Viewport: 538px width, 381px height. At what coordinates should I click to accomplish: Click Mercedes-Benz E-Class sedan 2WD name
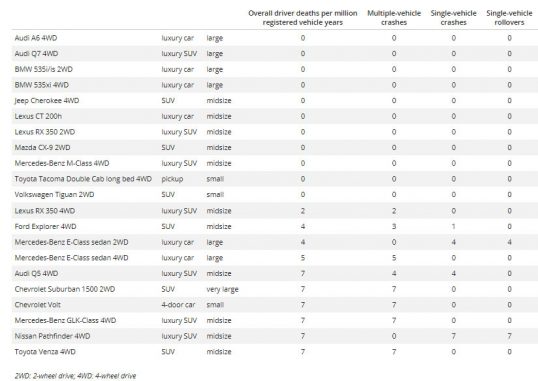(x=71, y=242)
